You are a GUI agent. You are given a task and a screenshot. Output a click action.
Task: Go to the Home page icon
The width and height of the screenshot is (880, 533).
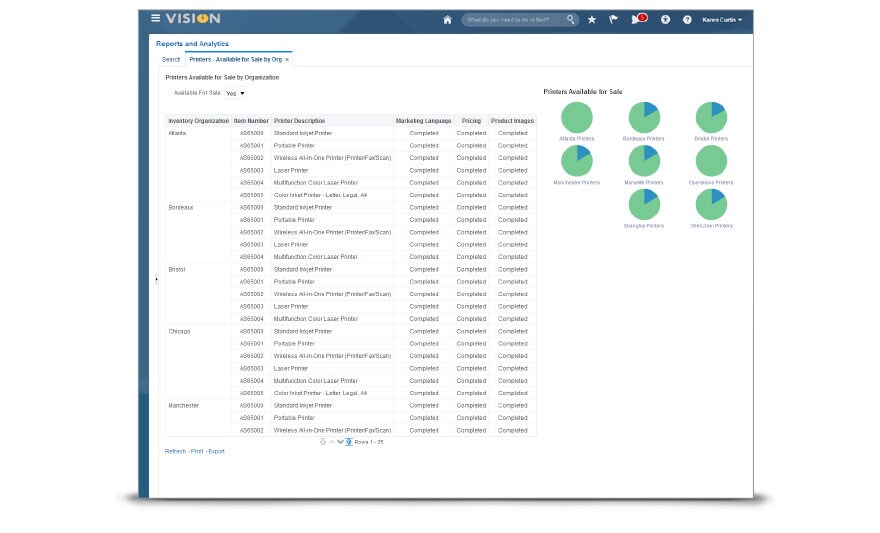447,19
